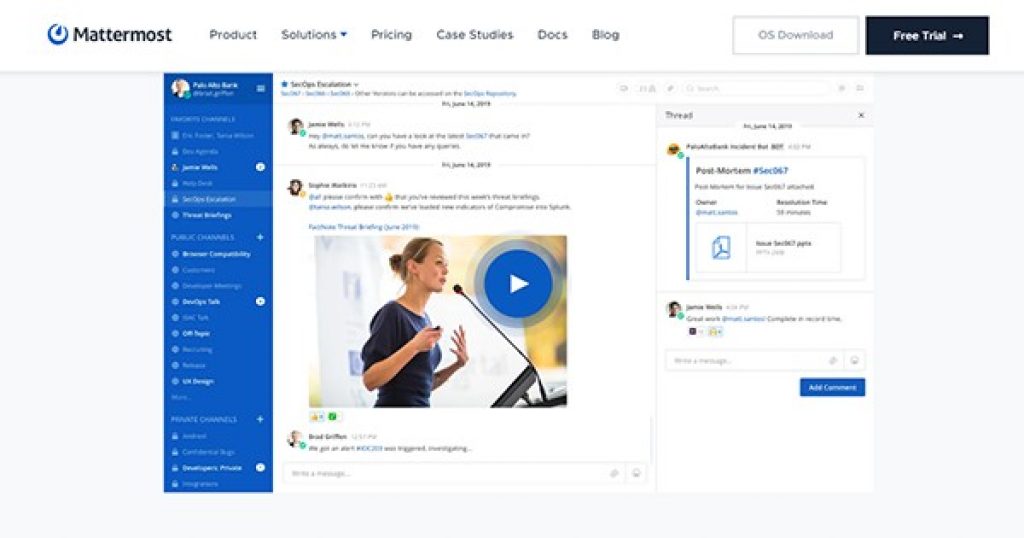Open the Threat Briefings channel
Image resolution: width=1024 pixels, height=538 pixels.
tap(206, 215)
